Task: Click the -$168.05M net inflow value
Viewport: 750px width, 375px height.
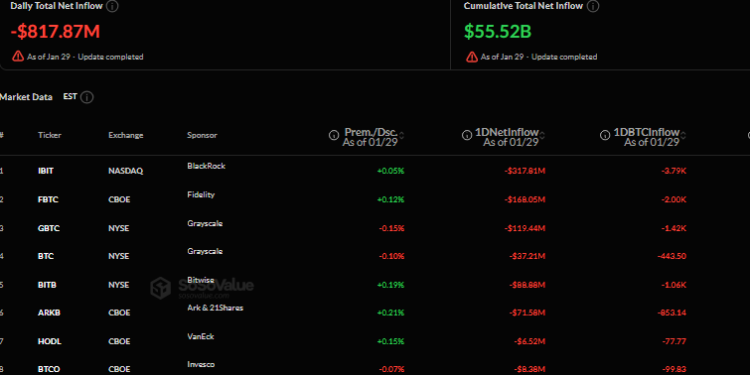Action: click(x=525, y=199)
